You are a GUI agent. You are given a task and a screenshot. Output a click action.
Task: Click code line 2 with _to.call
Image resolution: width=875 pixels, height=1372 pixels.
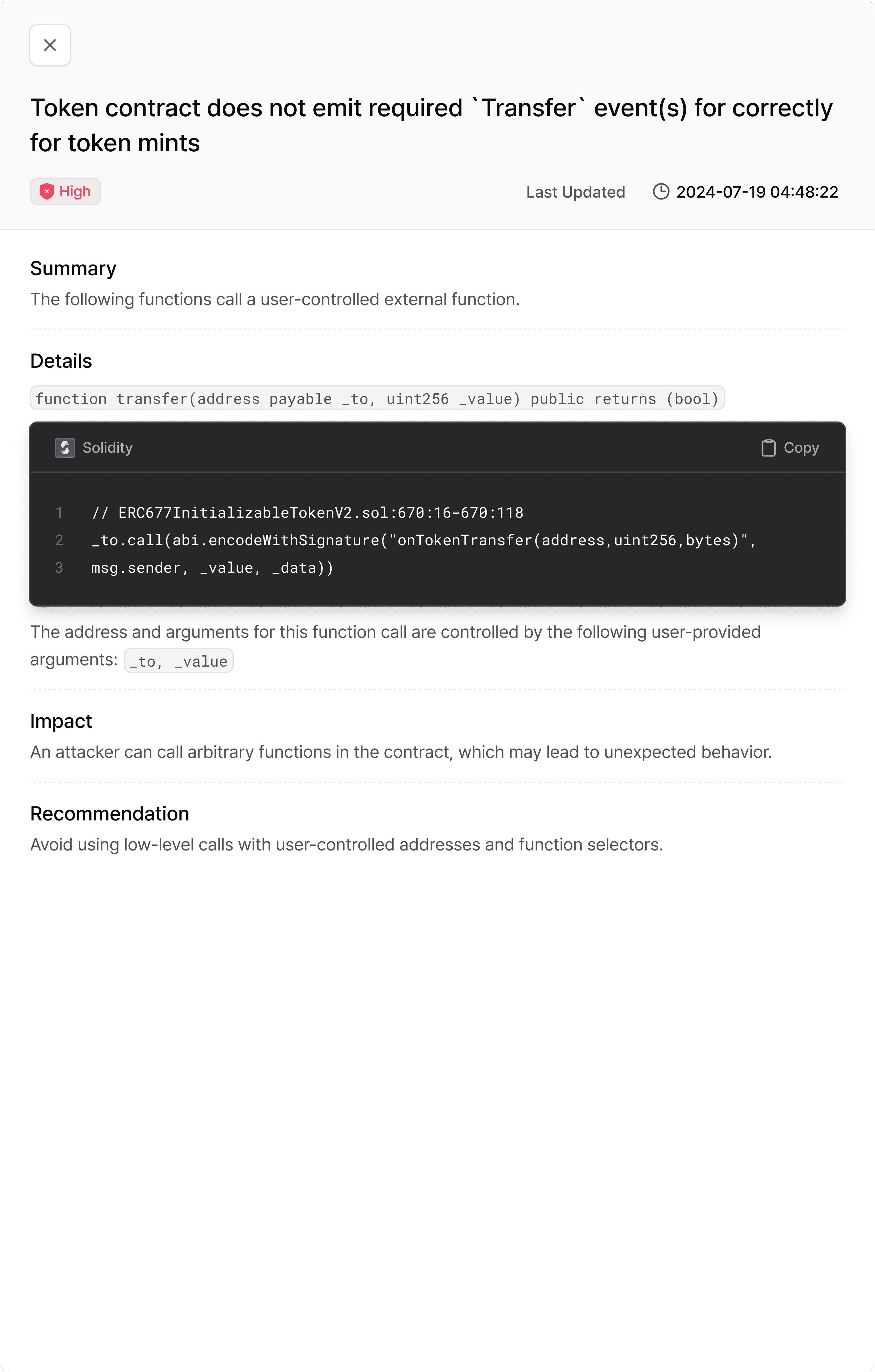click(x=423, y=540)
